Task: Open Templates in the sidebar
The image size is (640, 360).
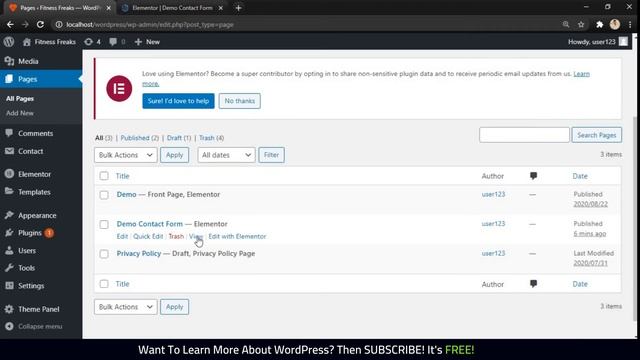Action: click(x=34, y=192)
